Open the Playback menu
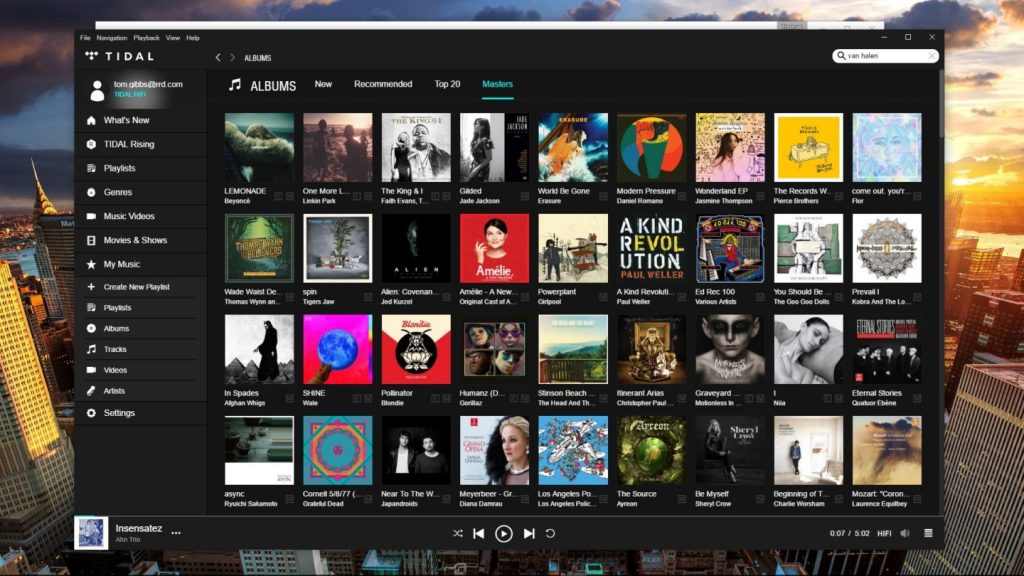This screenshot has height=576, width=1024. pyautogui.click(x=146, y=38)
